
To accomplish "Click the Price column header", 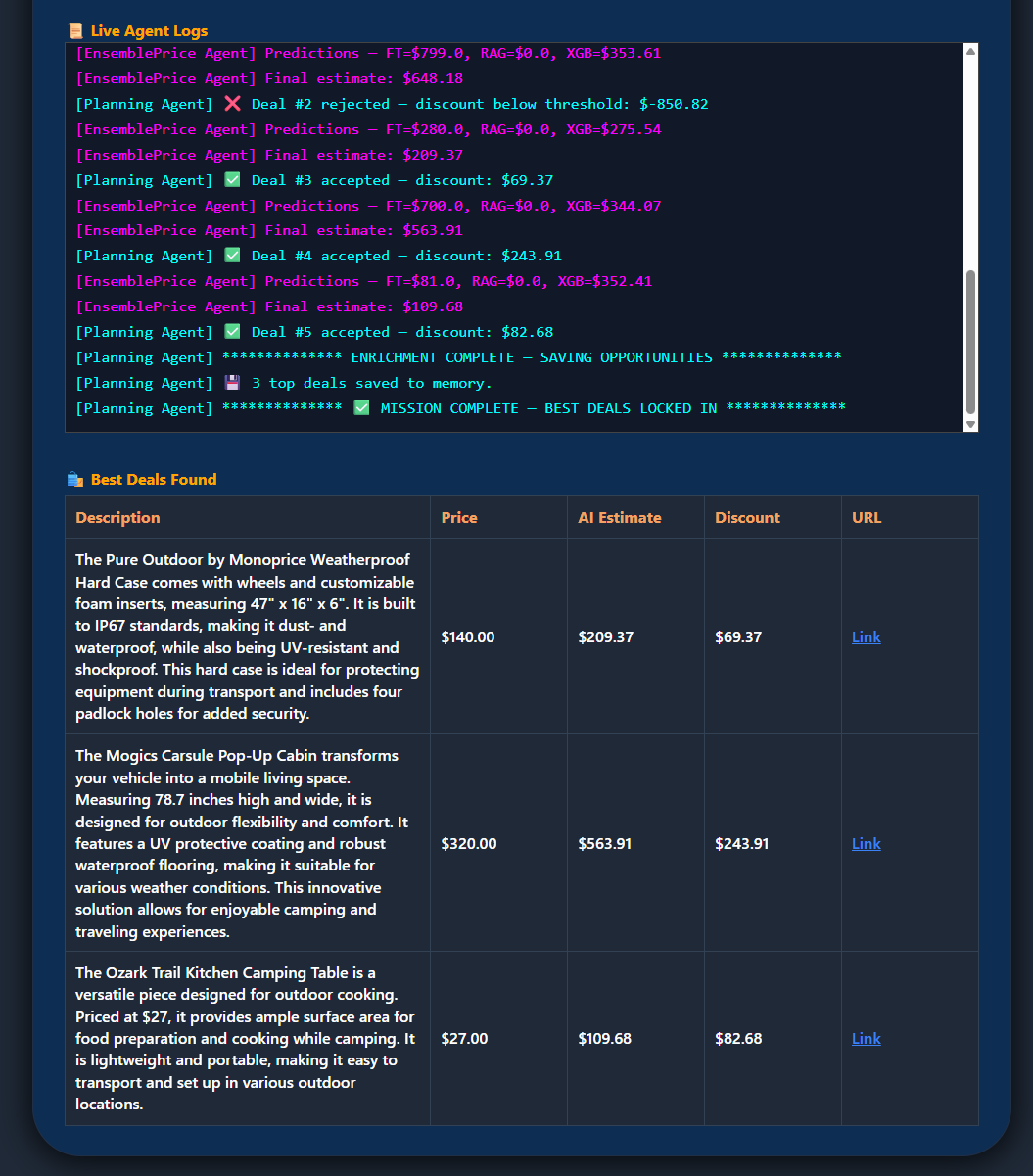I will 459,518.
